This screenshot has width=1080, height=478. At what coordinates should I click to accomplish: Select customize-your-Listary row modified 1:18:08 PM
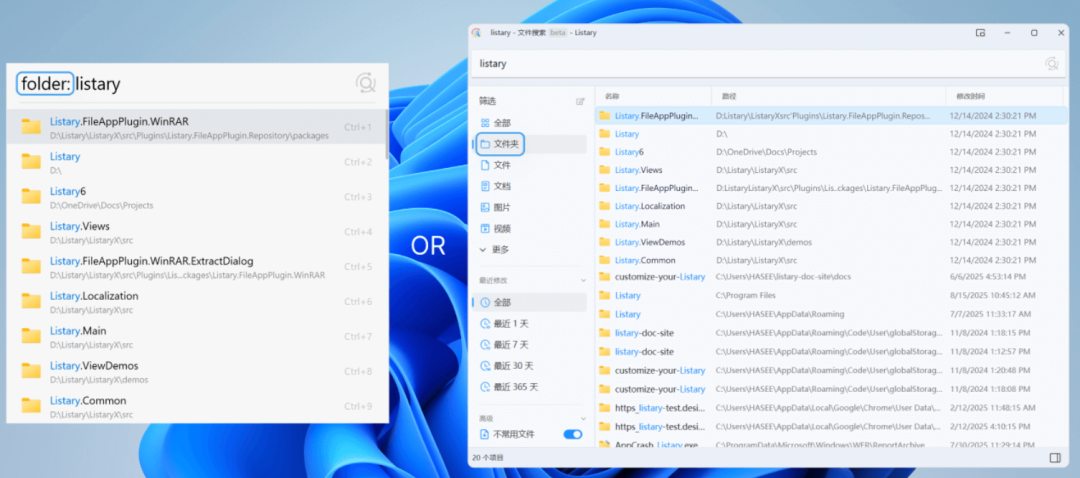(x=831, y=389)
